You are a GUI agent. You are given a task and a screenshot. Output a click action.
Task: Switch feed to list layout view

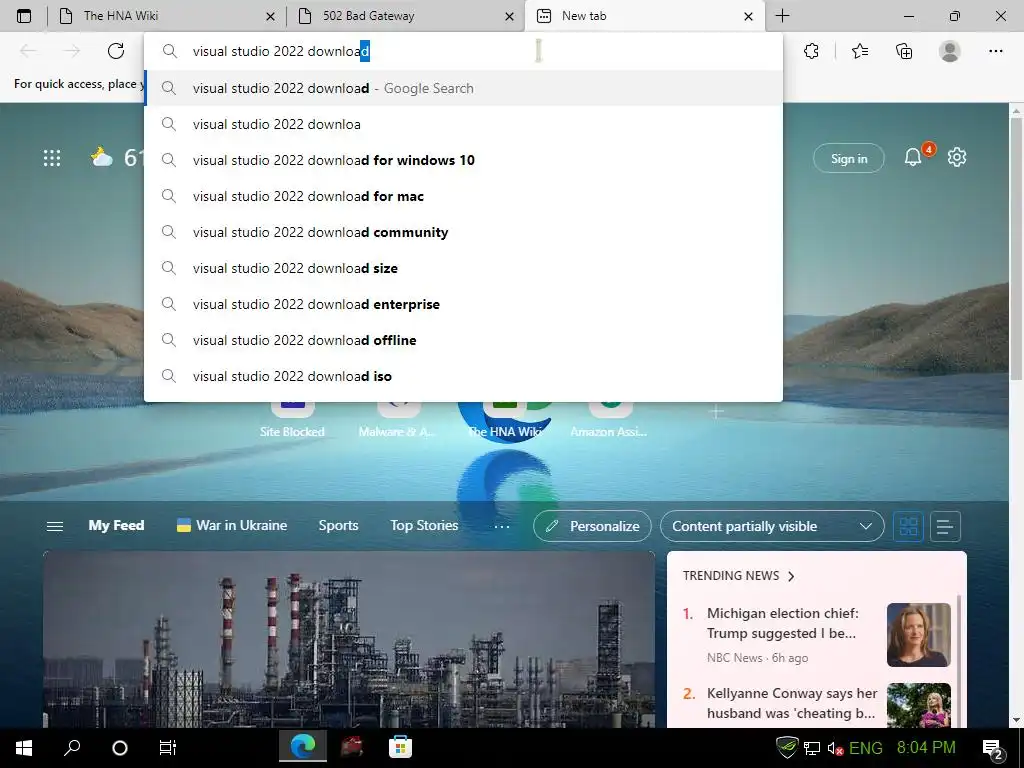click(945, 526)
